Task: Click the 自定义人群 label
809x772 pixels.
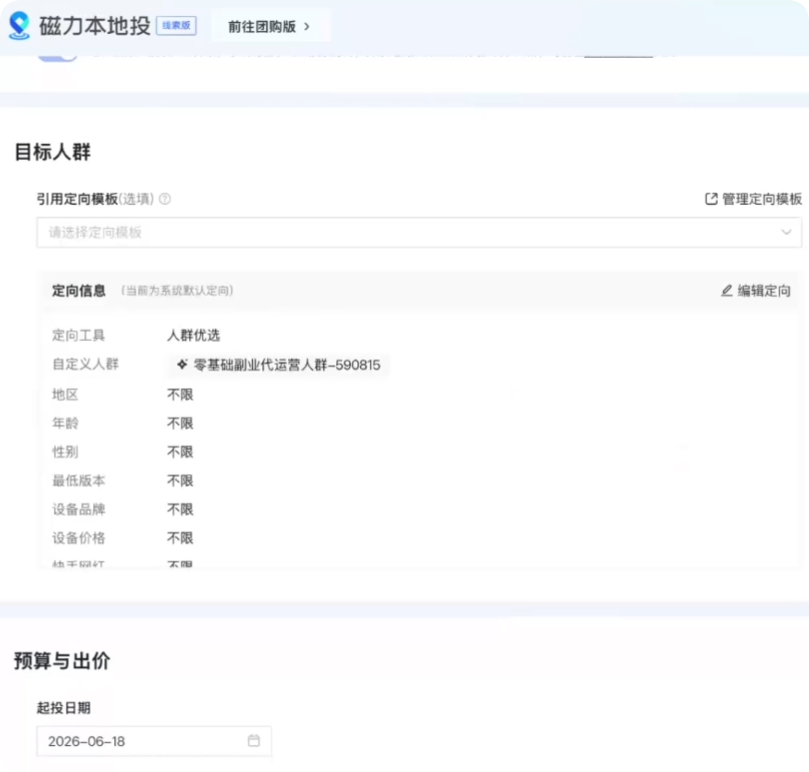Action: coord(85,364)
